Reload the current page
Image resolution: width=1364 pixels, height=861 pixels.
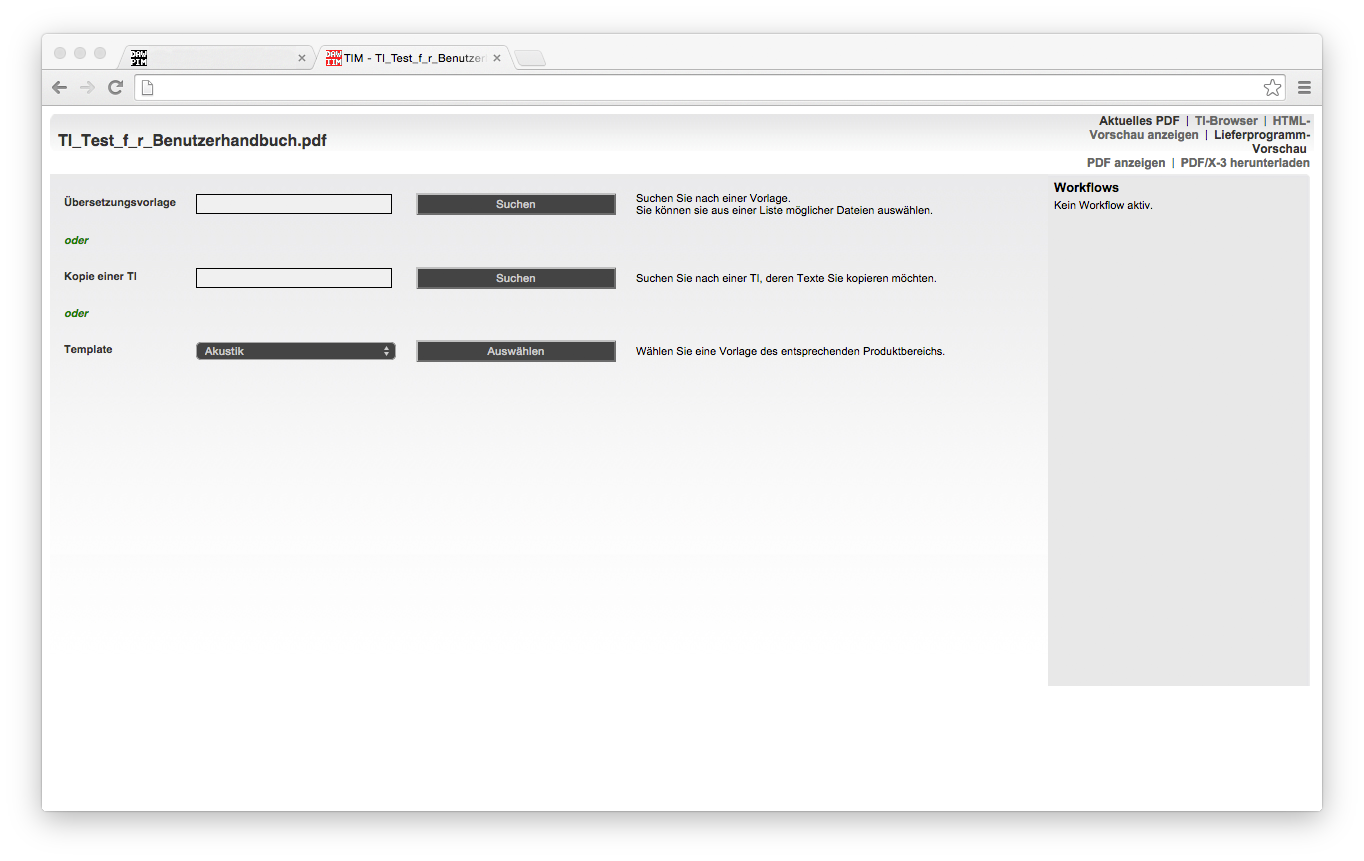pos(115,88)
